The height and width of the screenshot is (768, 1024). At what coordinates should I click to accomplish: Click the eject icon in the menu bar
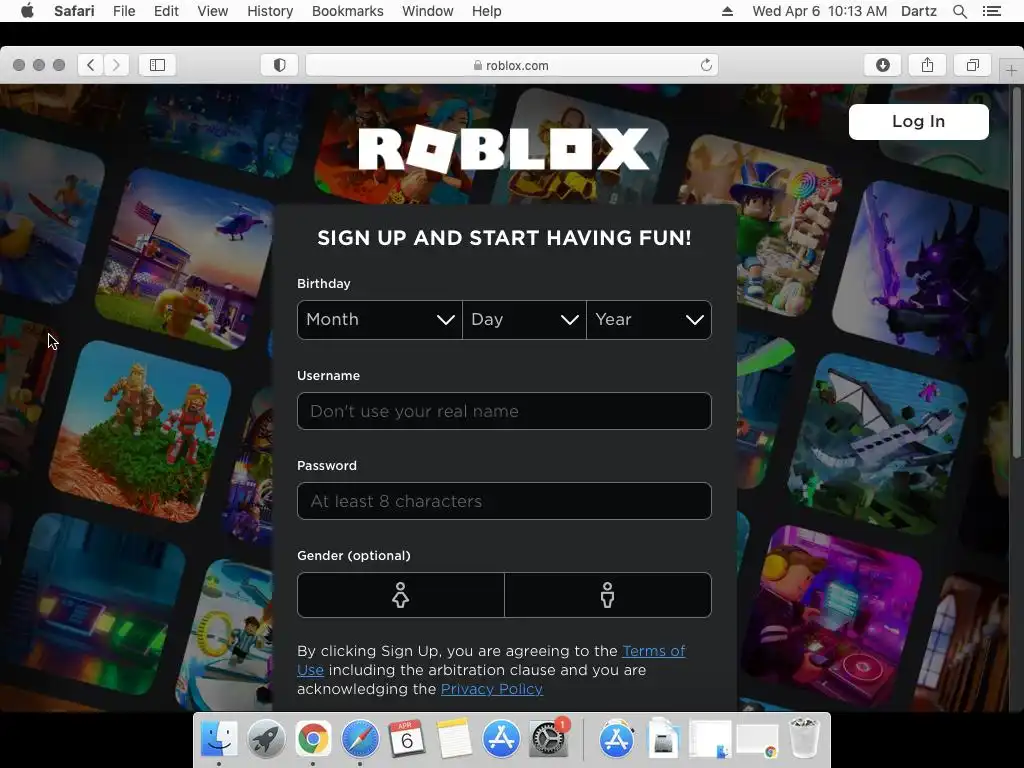[x=727, y=11]
